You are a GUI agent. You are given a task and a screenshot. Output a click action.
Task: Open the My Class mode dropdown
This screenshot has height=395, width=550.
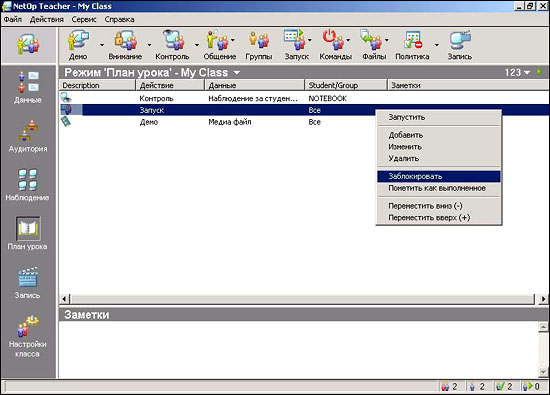coord(237,73)
